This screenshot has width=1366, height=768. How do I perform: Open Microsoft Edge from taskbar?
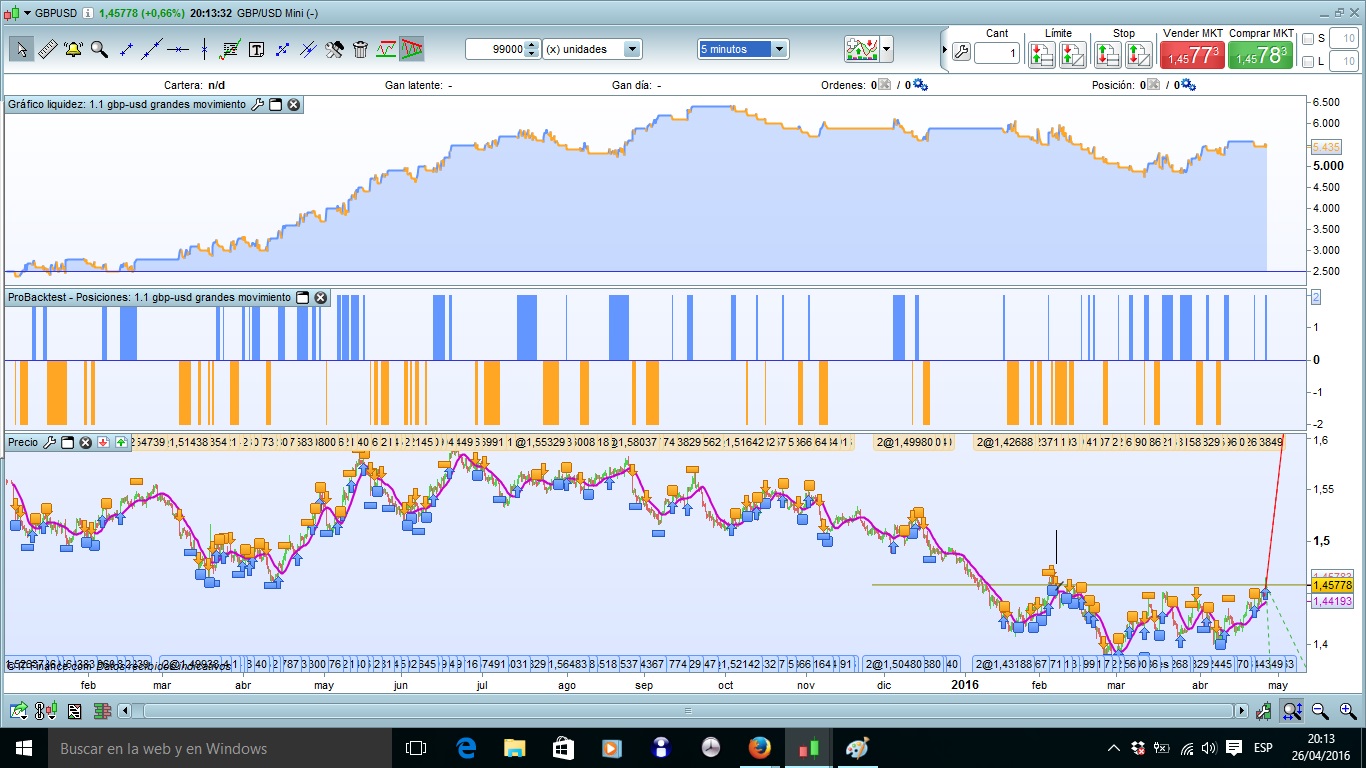[466, 748]
